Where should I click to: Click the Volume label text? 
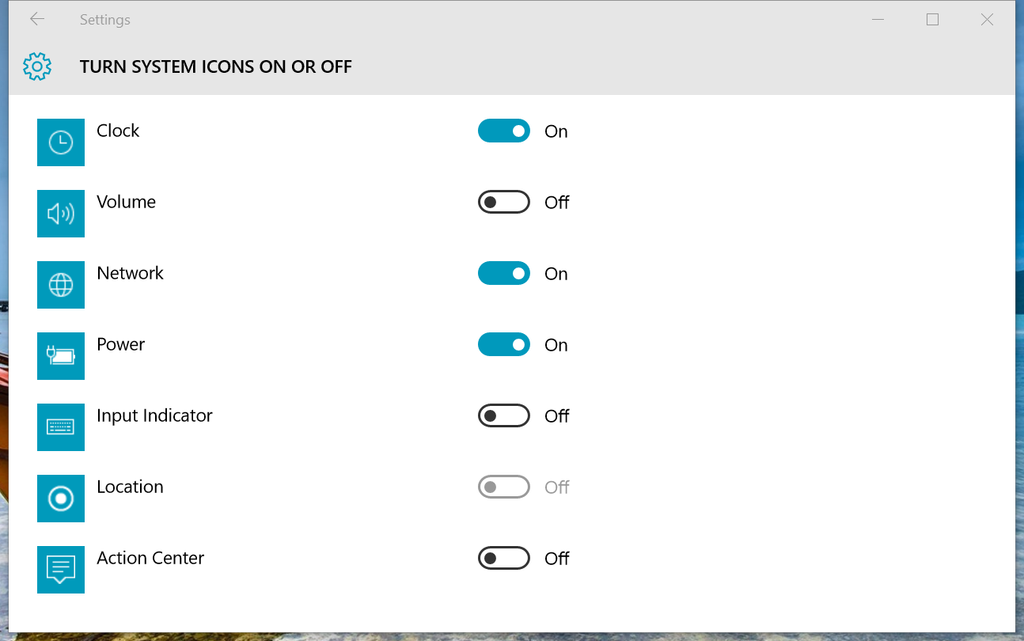(126, 202)
